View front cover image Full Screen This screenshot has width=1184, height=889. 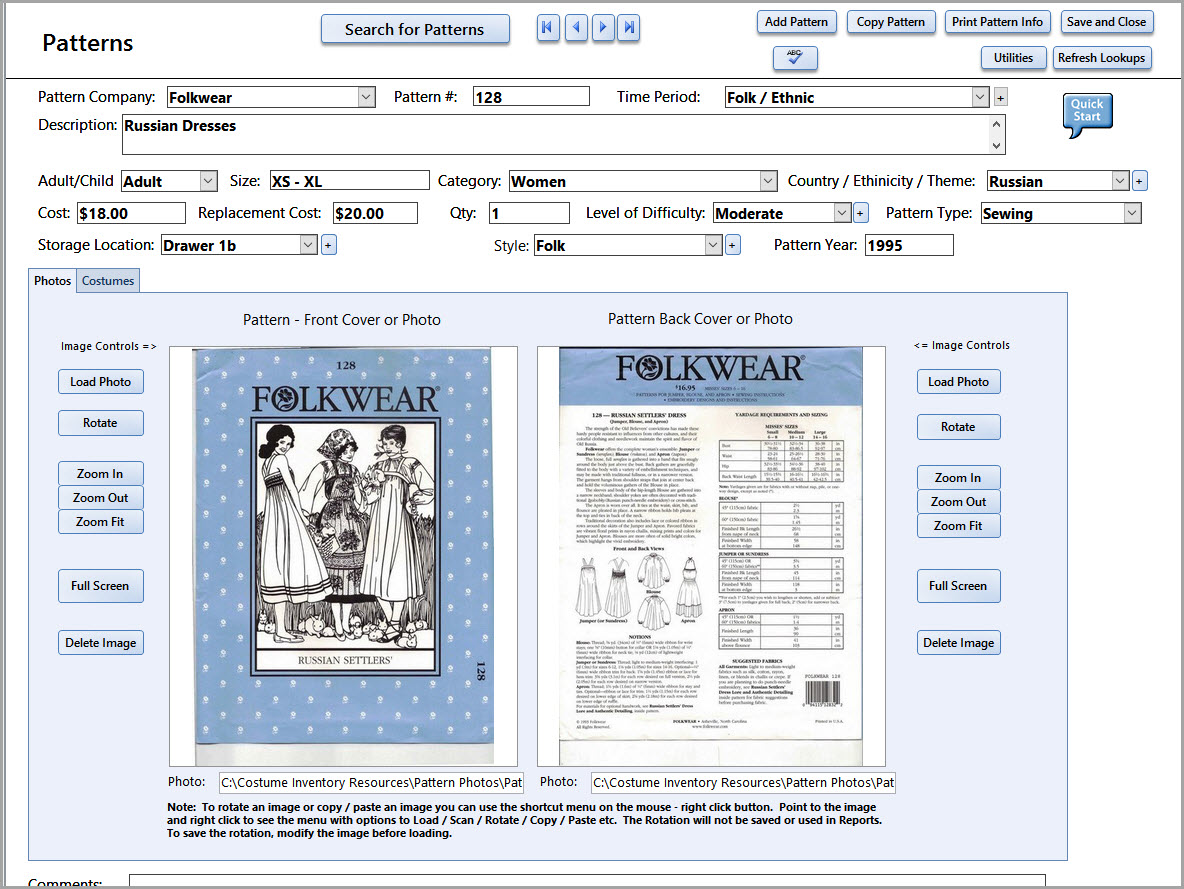[100, 586]
